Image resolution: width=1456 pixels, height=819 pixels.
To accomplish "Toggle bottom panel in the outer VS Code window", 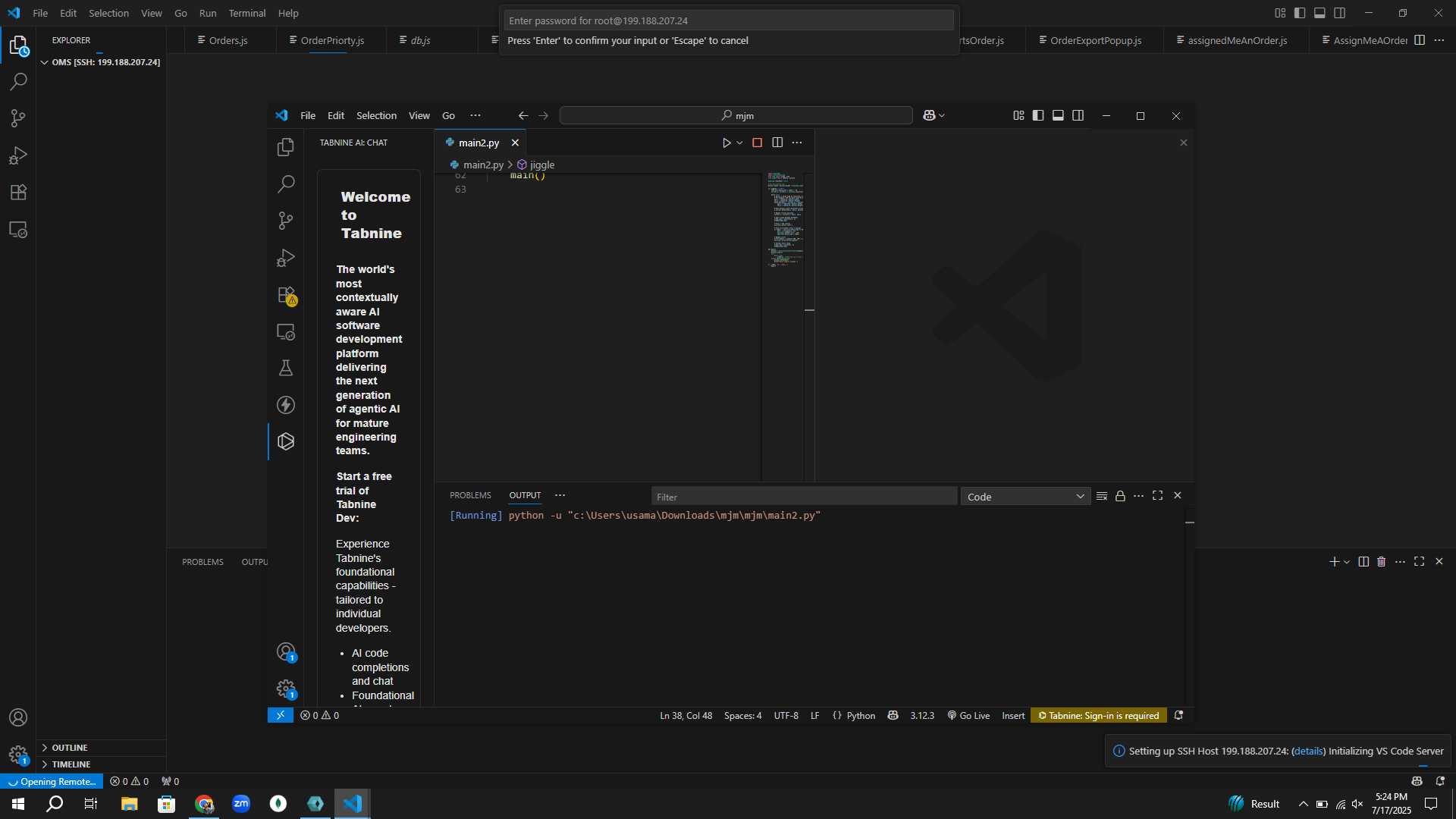I will pos(1319,13).
